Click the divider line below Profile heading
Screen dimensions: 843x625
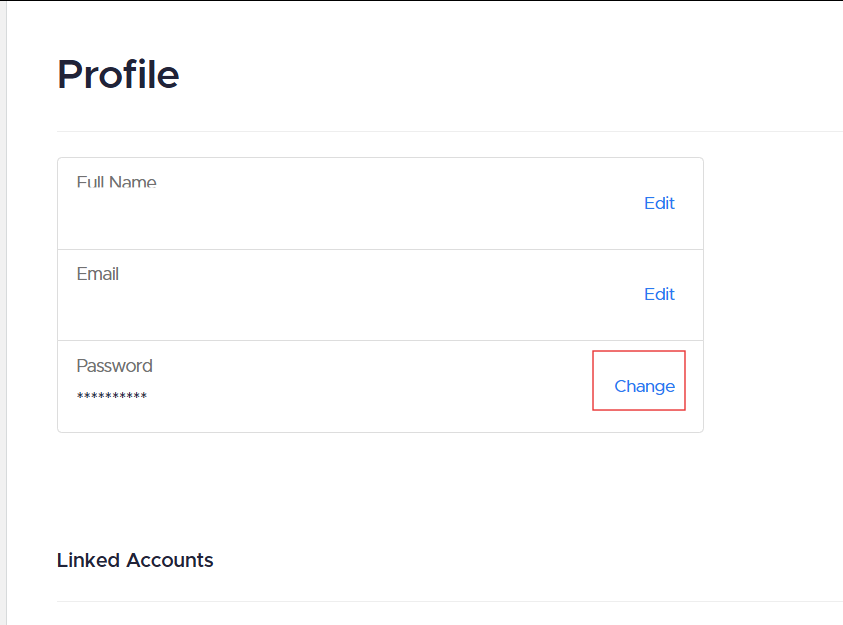(x=449, y=131)
